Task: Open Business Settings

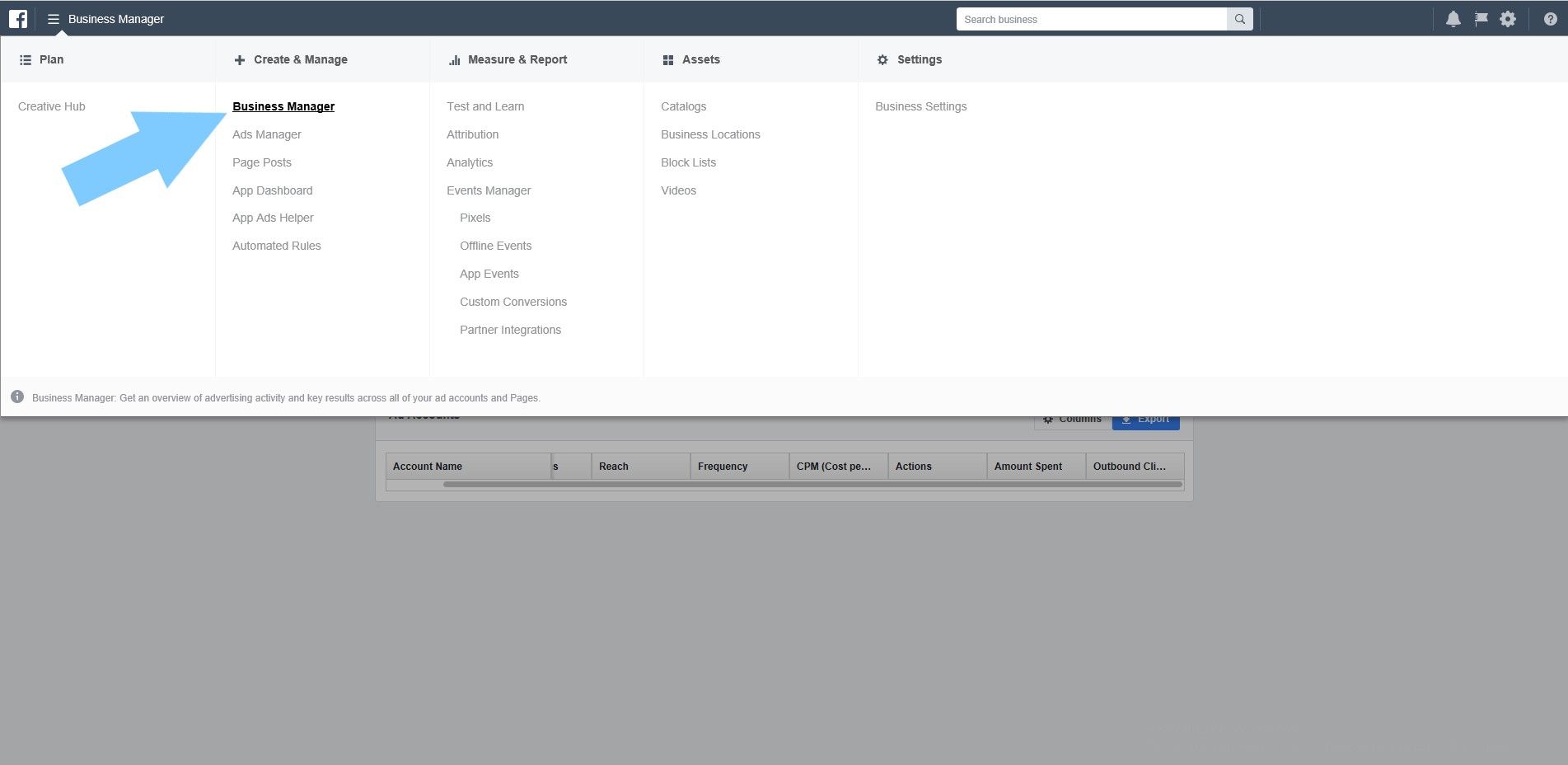Action: pos(921,106)
